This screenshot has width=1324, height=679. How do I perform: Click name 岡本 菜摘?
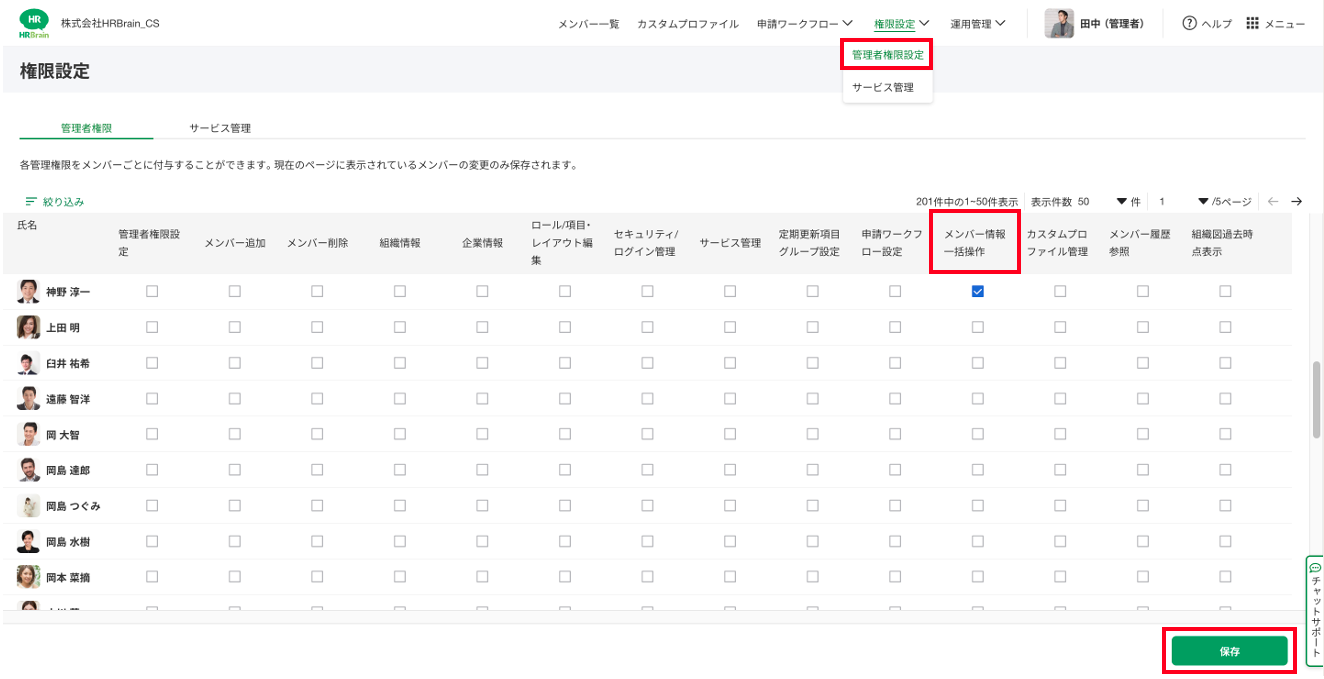68,578
